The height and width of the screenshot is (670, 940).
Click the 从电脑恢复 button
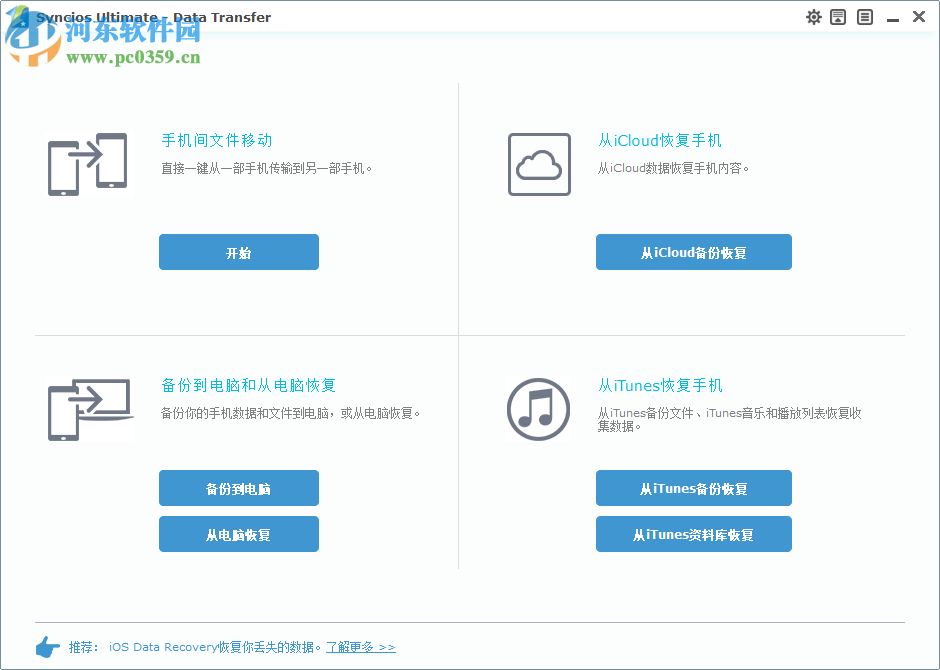pos(238,534)
